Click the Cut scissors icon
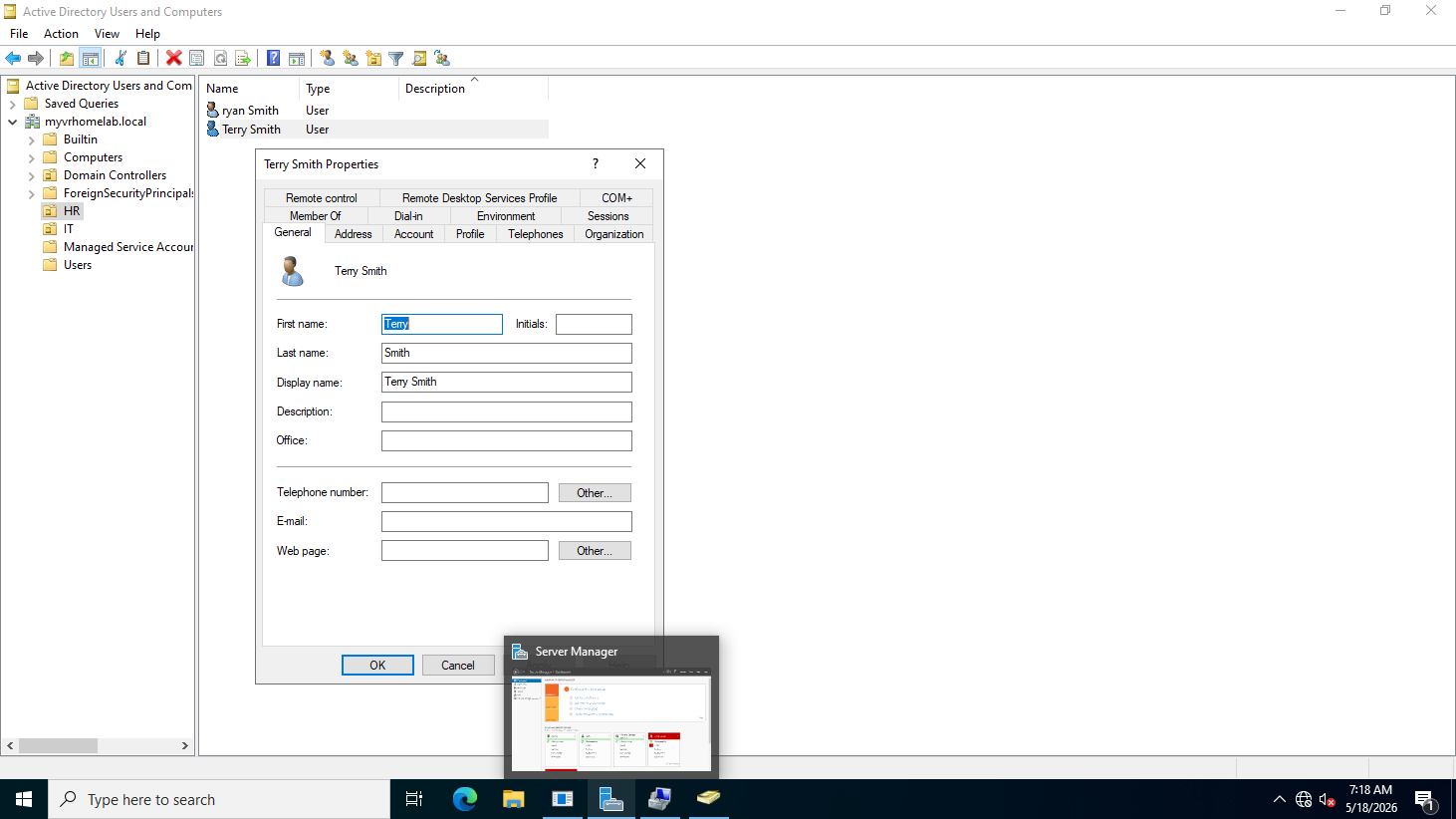 (x=121, y=59)
